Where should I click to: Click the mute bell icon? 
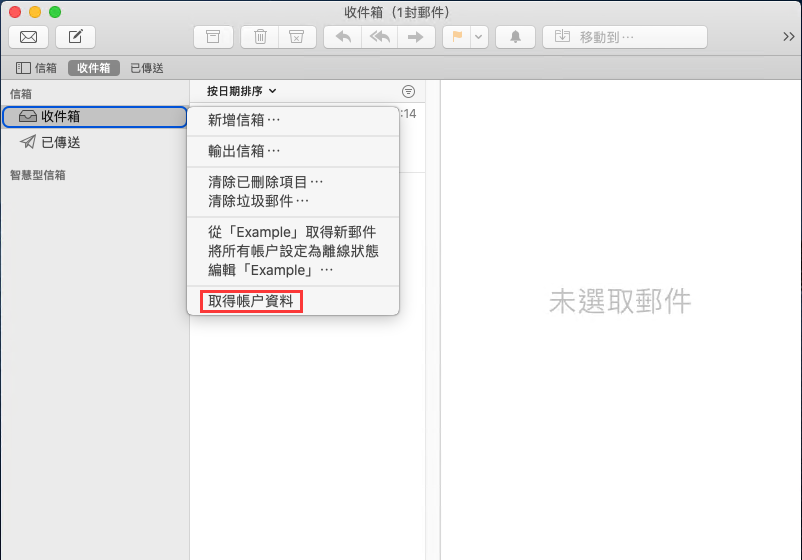[x=516, y=37]
